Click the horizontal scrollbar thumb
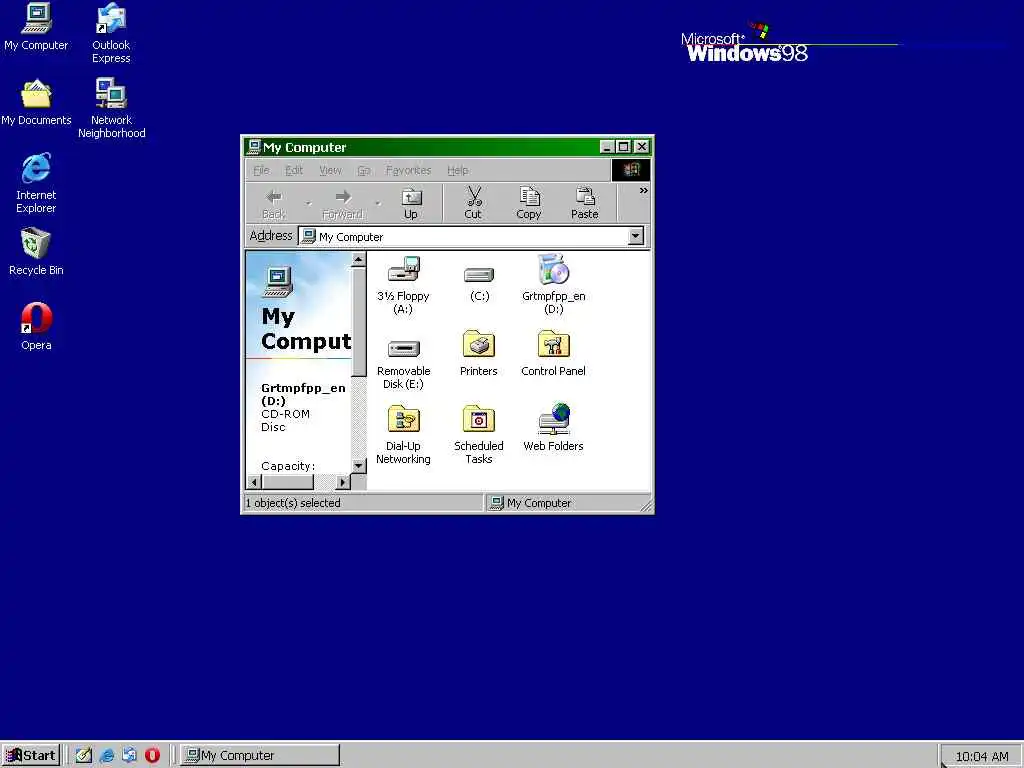 (287, 482)
